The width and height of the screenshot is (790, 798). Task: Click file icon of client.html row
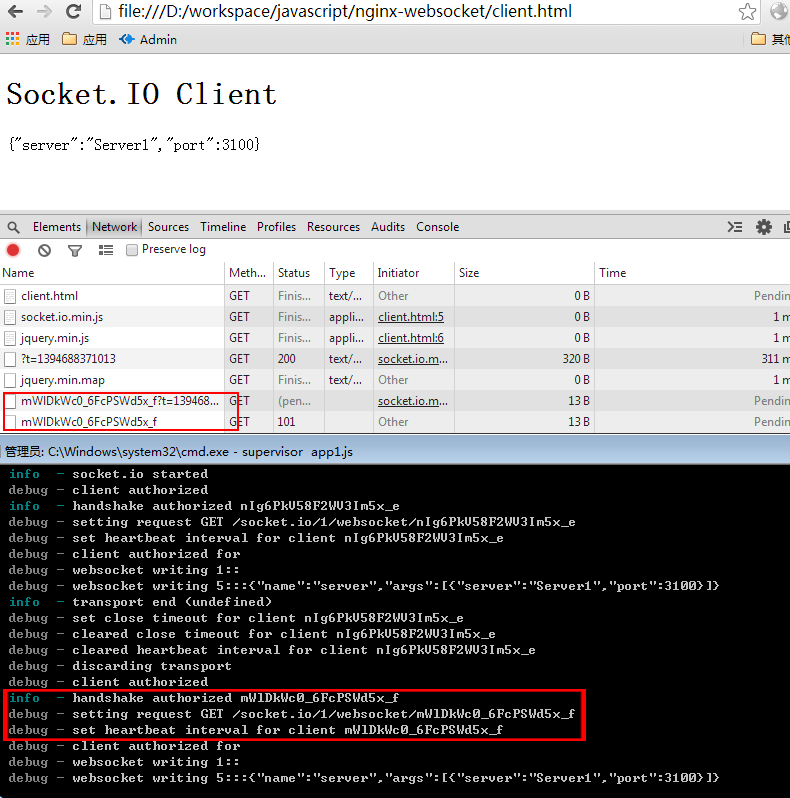coord(10,296)
